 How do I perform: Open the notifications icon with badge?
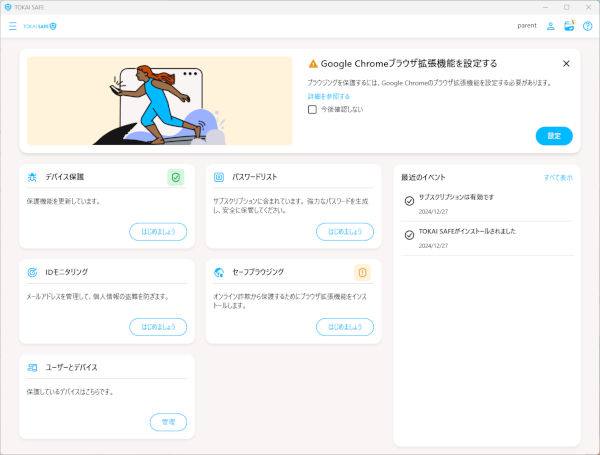[x=569, y=26]
